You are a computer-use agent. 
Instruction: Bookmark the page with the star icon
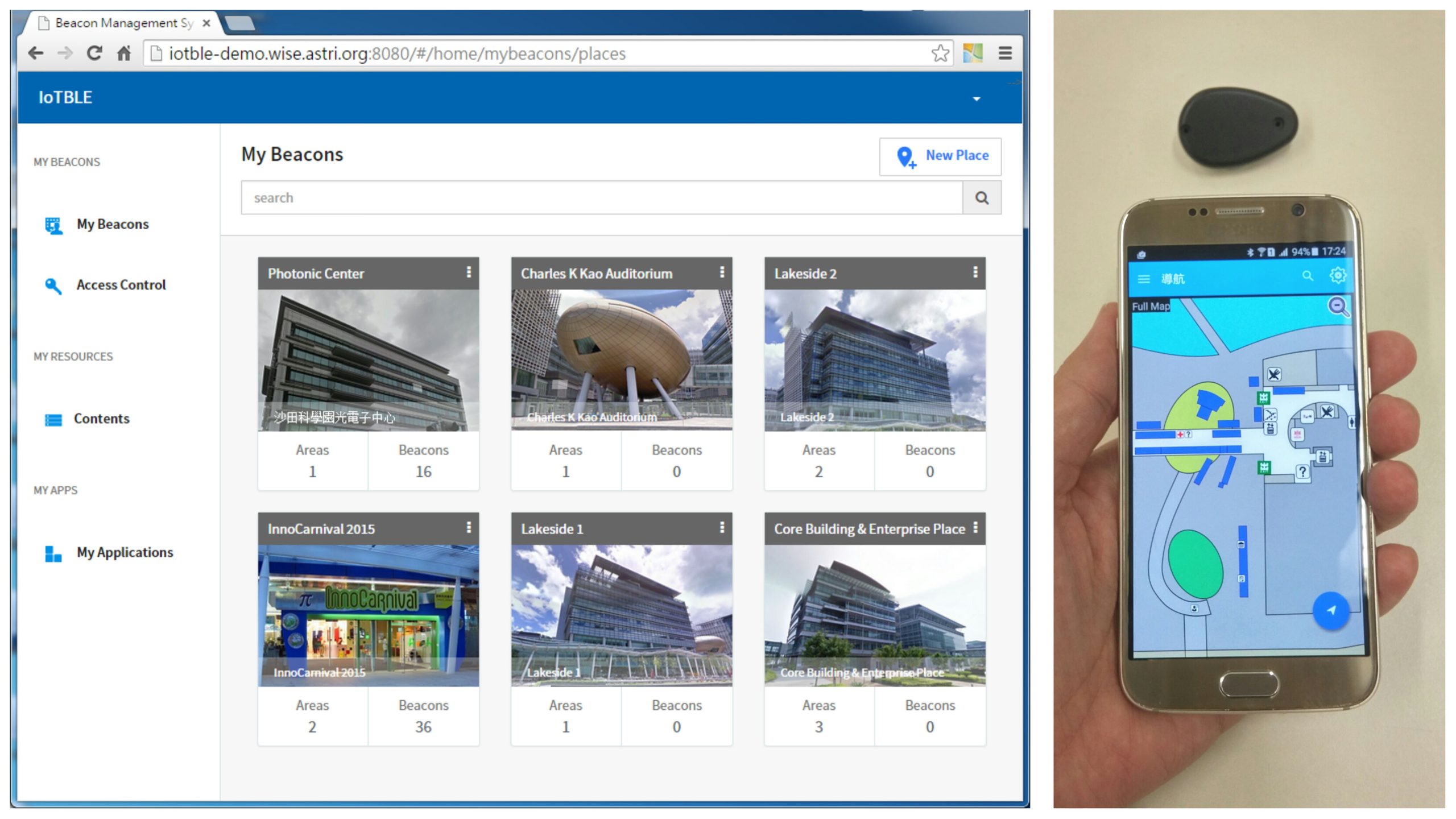(940, 53)
